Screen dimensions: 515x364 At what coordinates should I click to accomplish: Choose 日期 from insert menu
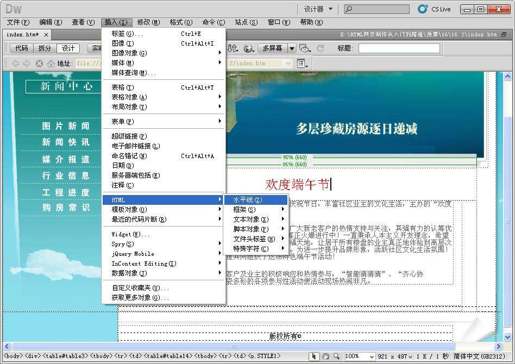[x=164, y=165]
